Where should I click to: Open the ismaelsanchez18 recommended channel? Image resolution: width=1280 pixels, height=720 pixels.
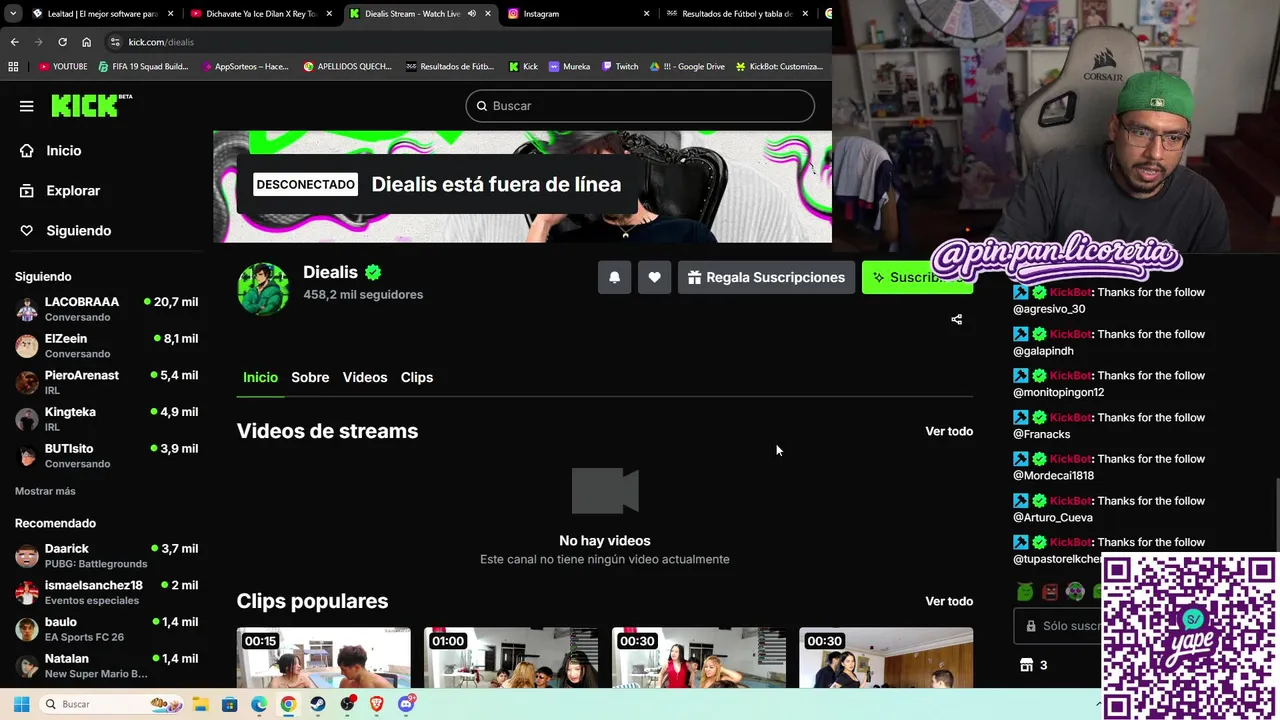click(x=106, y=592)
